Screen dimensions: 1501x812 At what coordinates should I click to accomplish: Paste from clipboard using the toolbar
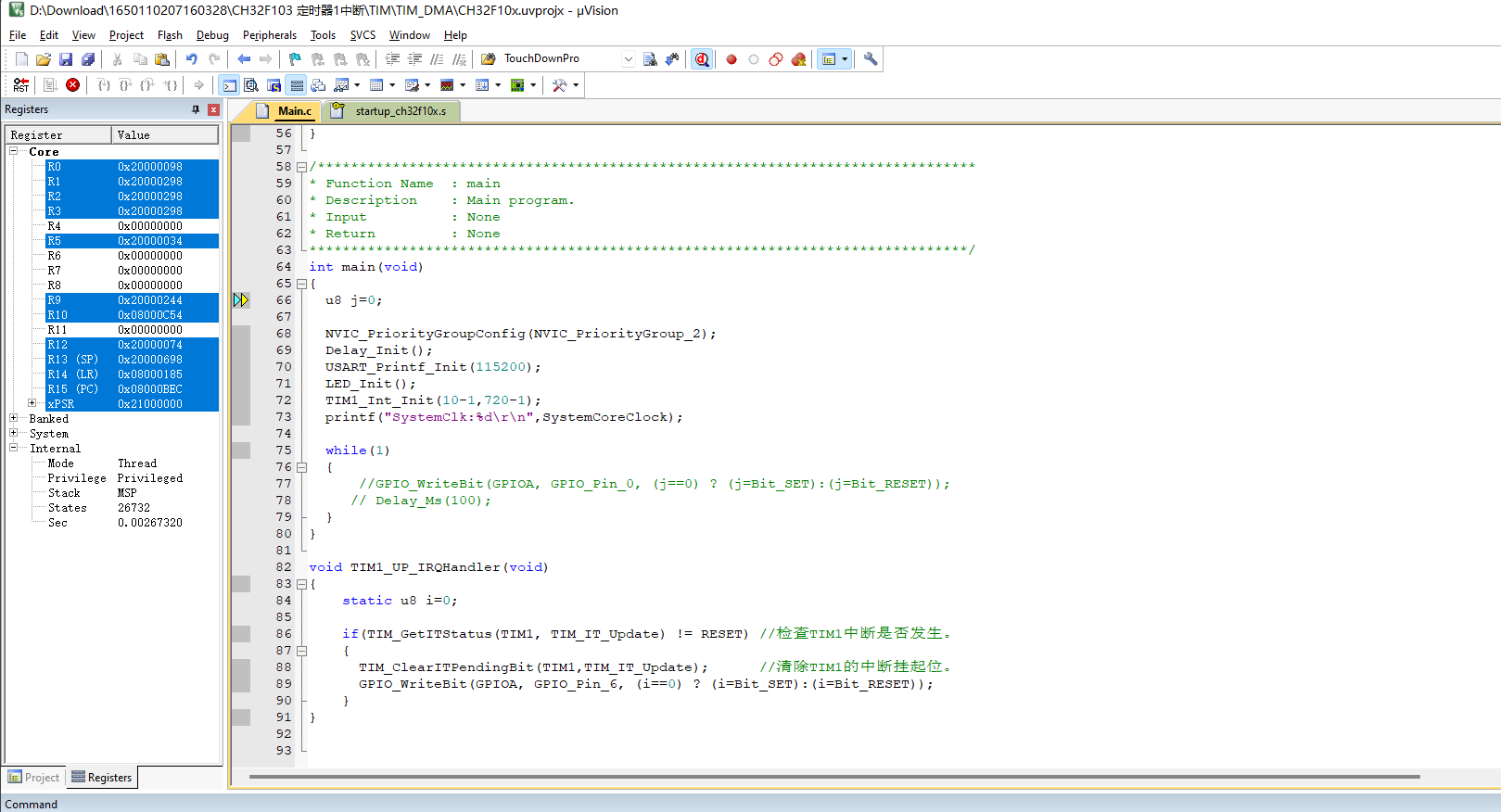click(162, 59)
